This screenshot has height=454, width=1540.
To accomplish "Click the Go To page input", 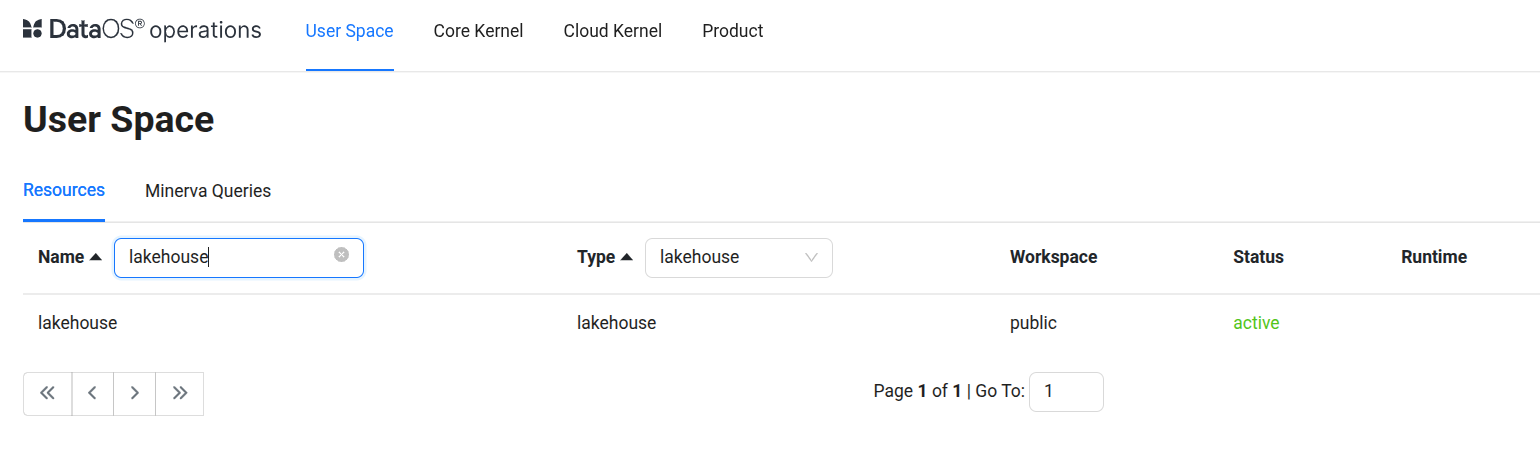I will click(x=1065, y=391).
